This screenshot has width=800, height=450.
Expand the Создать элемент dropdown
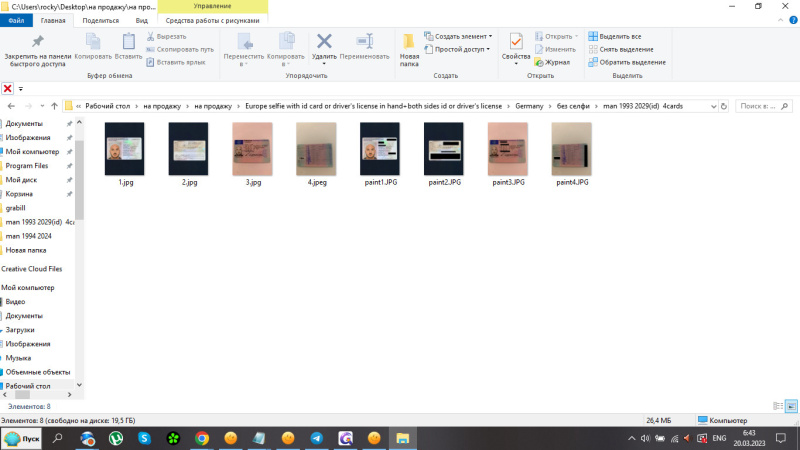tap(461, 36)
